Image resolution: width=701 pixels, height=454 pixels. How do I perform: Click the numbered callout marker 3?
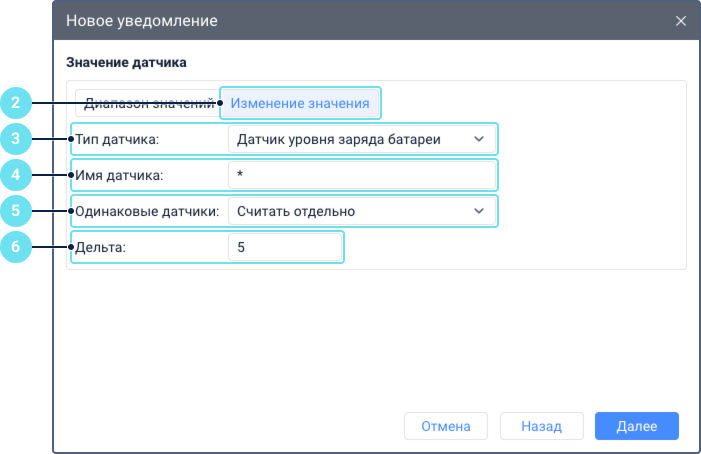pos(17,138)
